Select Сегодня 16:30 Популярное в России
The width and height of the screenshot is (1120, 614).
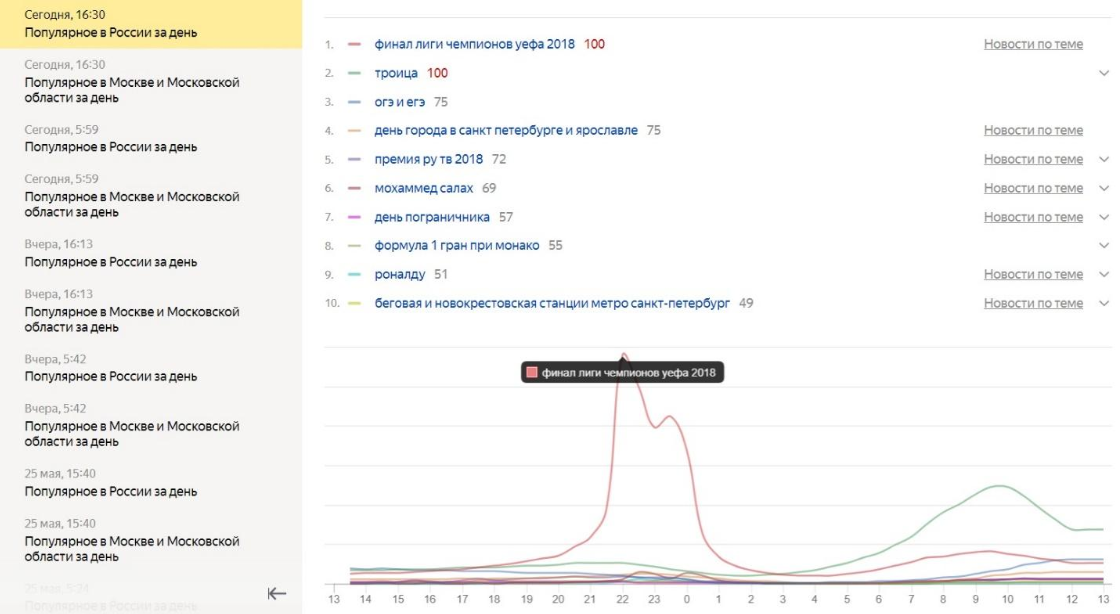point(151,24)
